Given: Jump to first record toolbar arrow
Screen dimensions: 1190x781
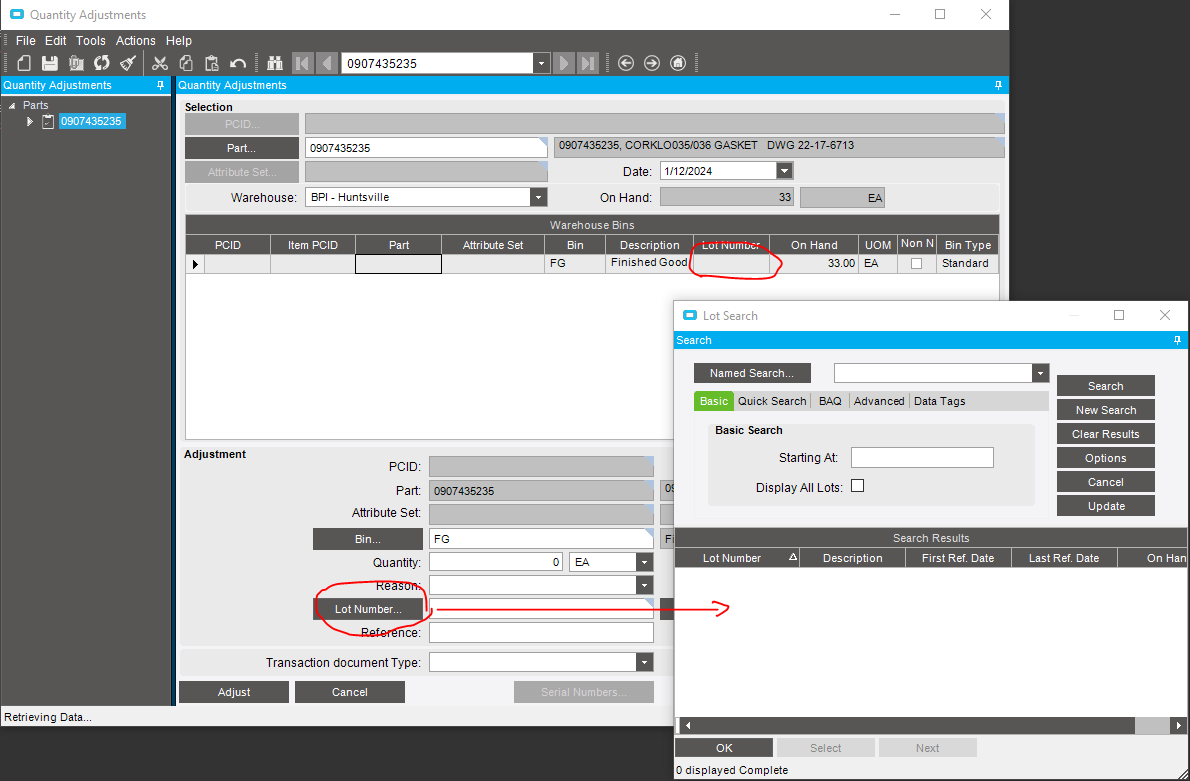Looking at the screenshot, I should 302,63.
